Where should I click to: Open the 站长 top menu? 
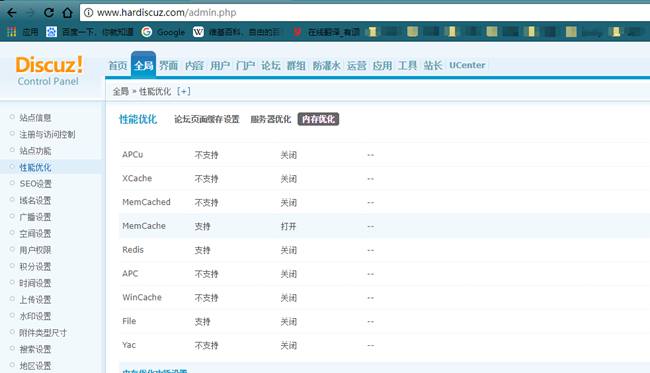433,65
